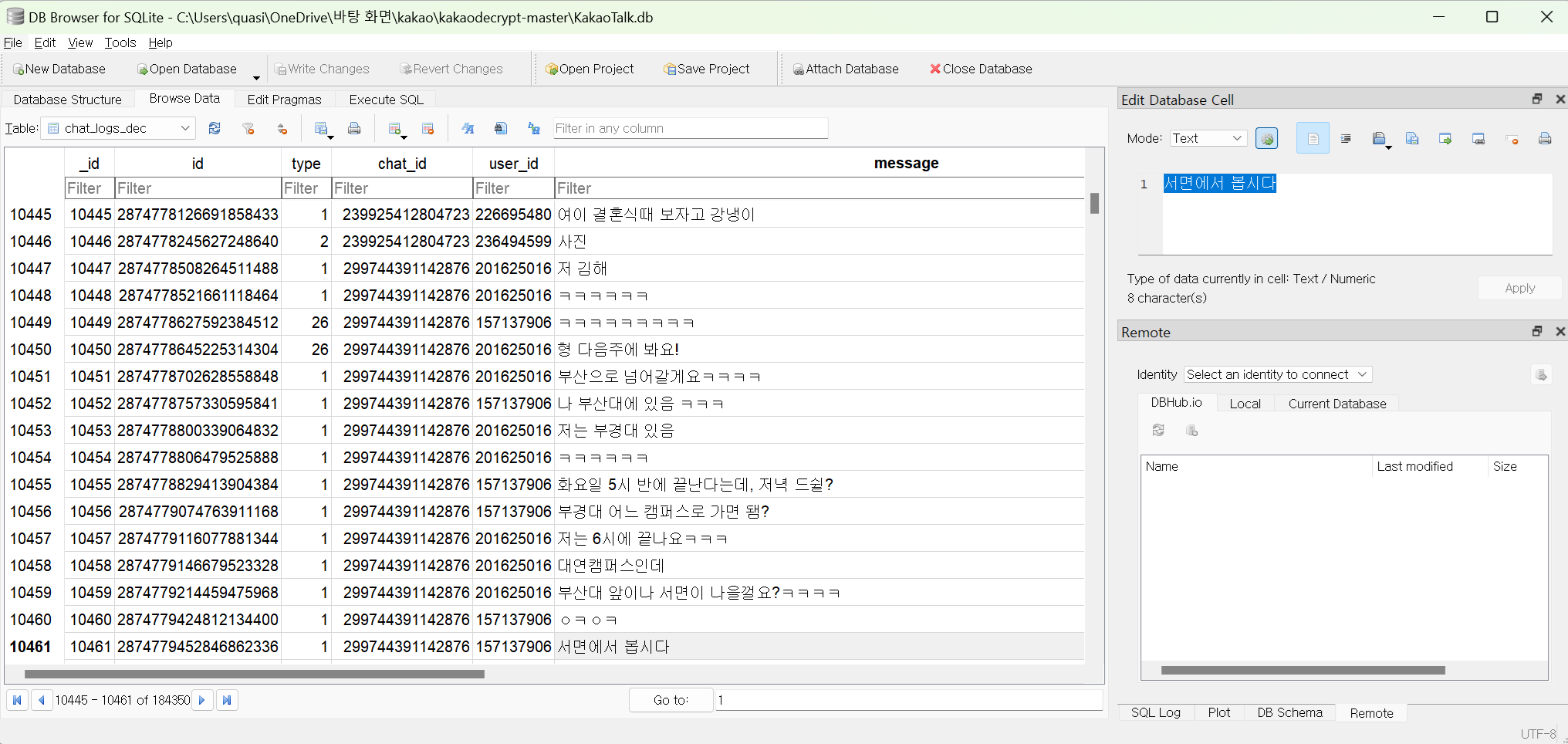Screen dimensions: 1568x744
Task: Switch to Execute SQL tab
Action: tap(386, 100)
